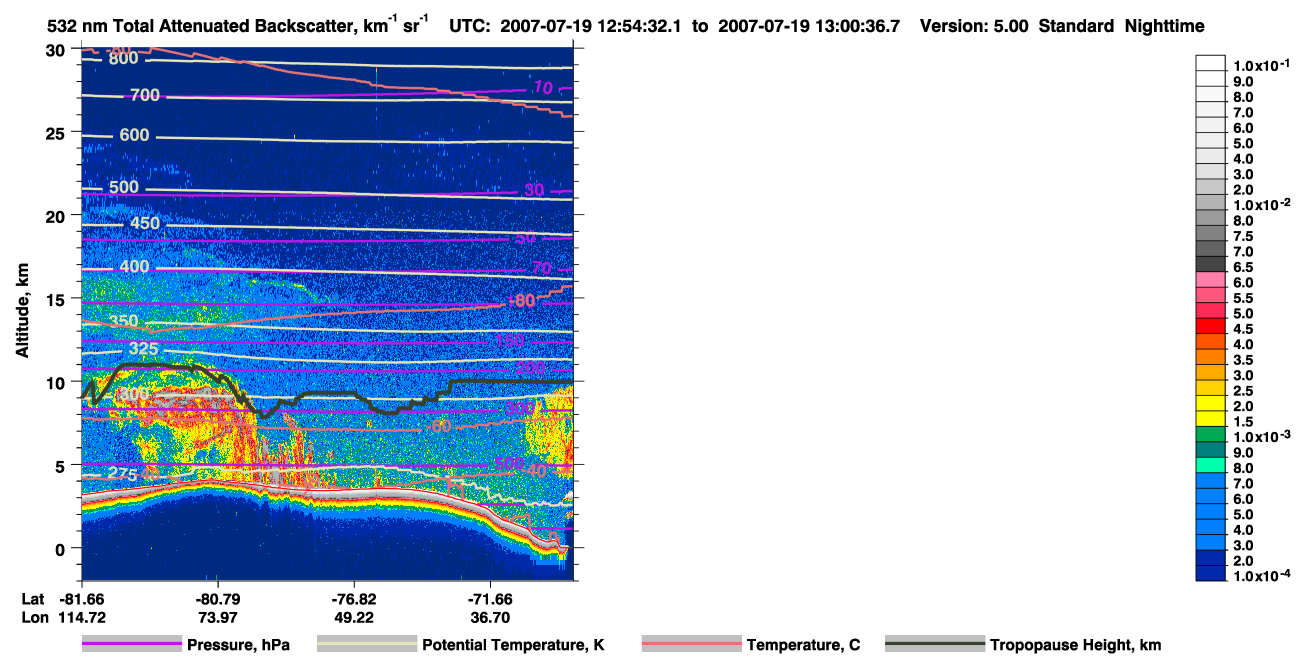Click the colorbar label "6.5"
Viewport: 1300px width, 667px height.
coord(1243,267)
